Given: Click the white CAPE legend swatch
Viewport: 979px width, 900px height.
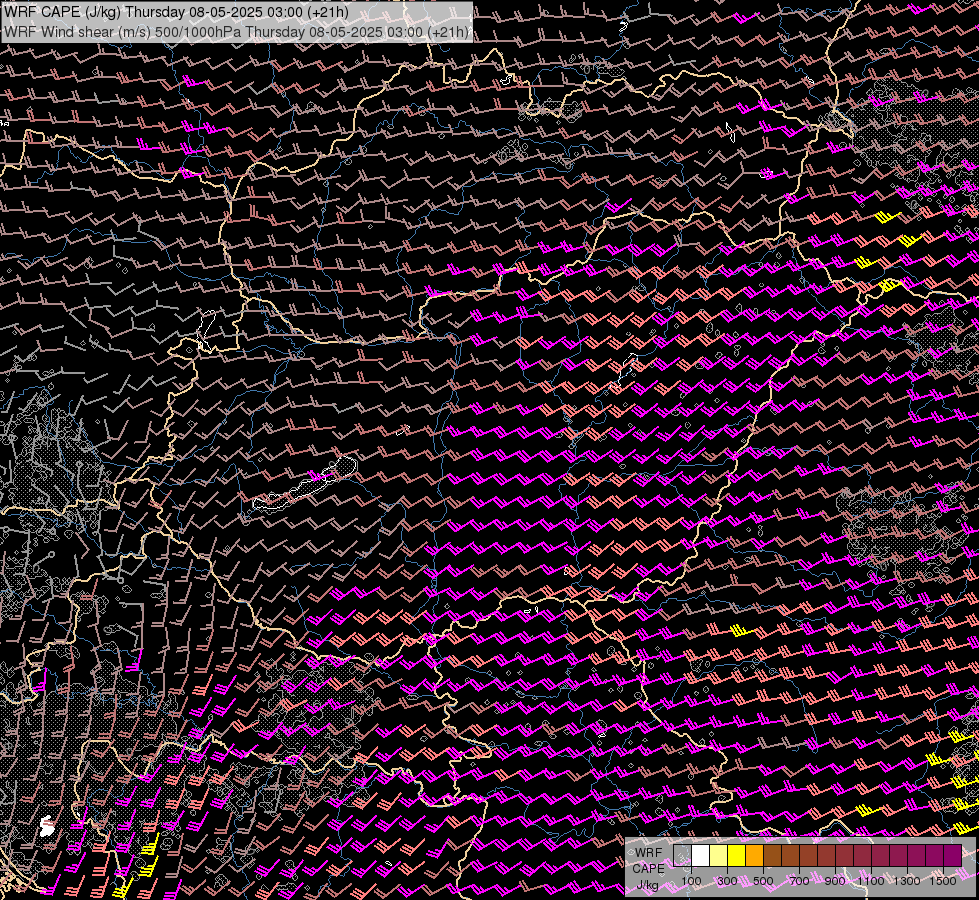Looking at the screenshot, I should point(701,856).
